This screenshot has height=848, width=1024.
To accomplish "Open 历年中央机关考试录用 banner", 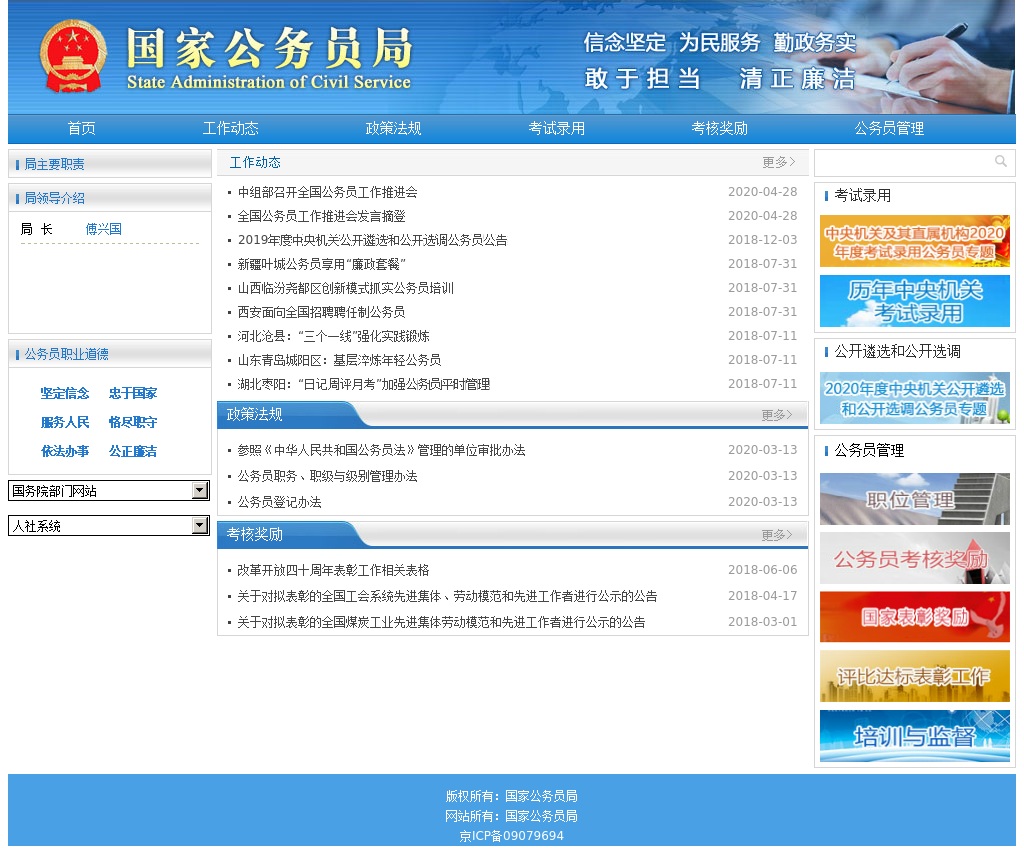I will [x=914, y=301].
